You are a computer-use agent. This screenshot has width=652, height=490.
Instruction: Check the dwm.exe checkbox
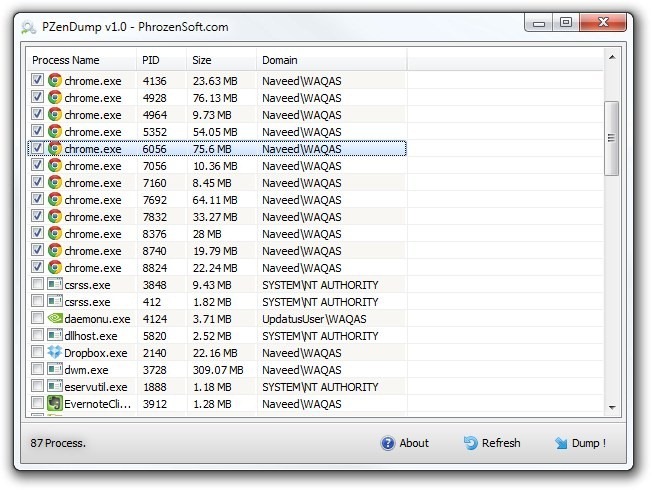coord(37,369)
